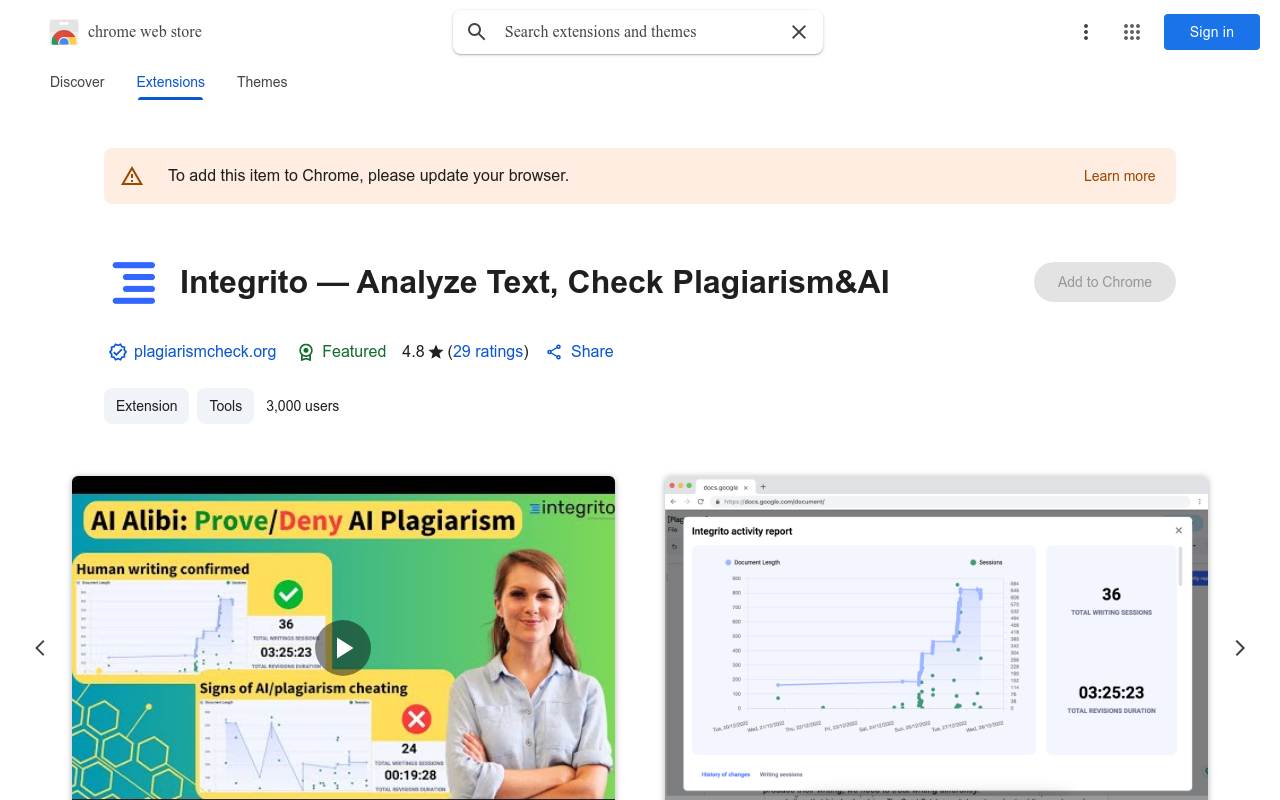Click the 3,000 users text
This screenshot has height=800, width=1280.
click(302, 406)
